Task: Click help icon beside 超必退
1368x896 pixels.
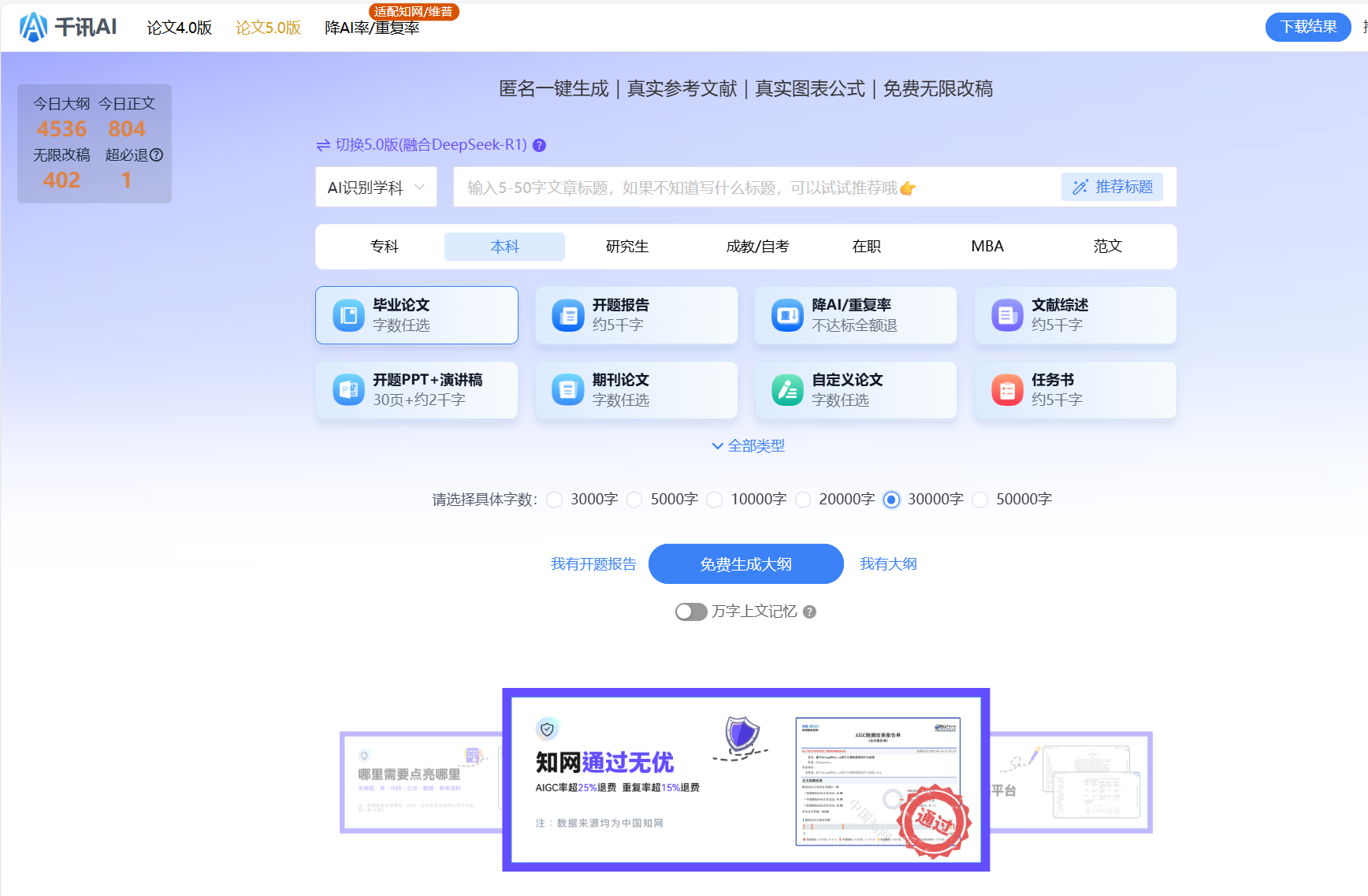Action: 156,155
